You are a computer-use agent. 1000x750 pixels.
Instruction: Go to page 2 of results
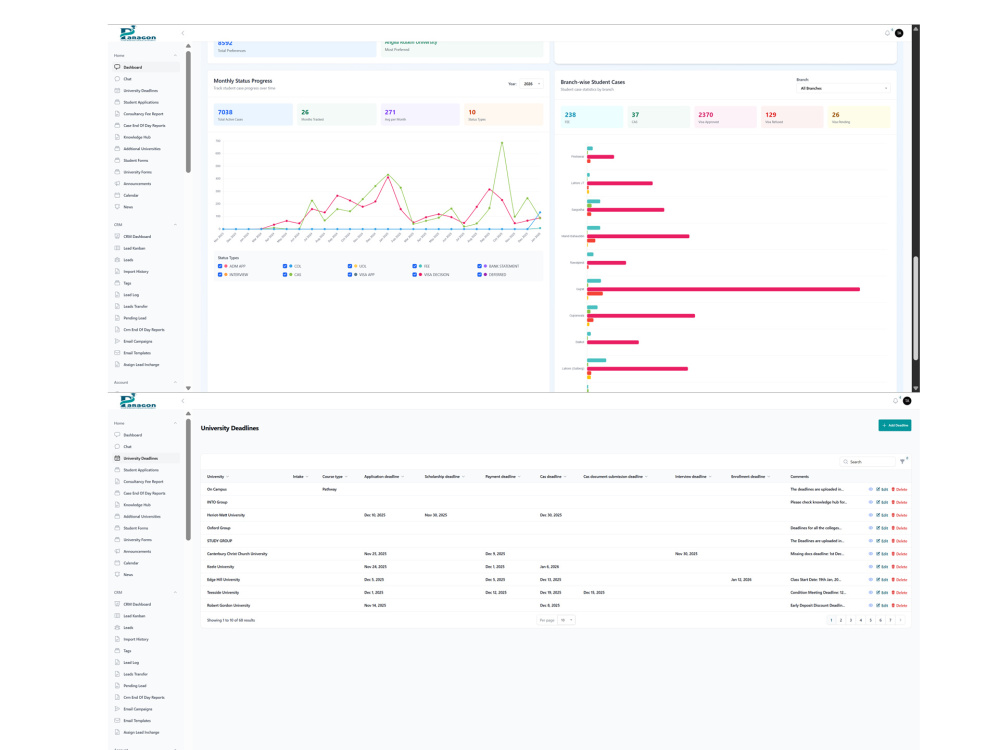point(841,620)
